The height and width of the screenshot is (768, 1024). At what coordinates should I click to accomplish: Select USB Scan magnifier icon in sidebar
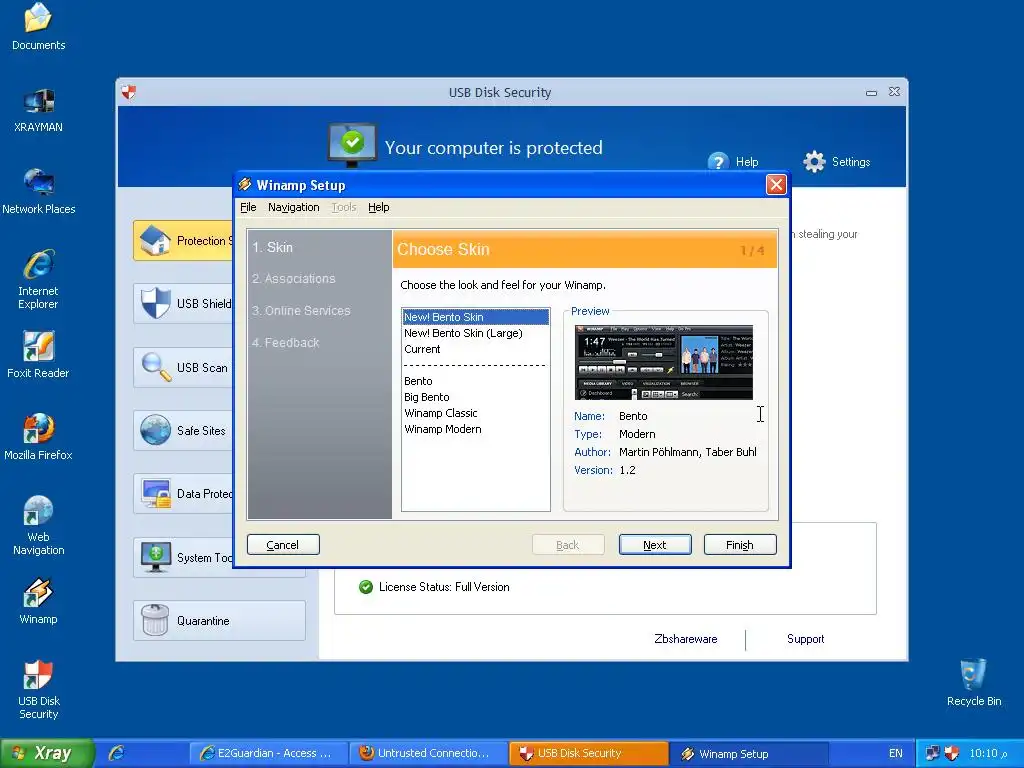[155, 367]
